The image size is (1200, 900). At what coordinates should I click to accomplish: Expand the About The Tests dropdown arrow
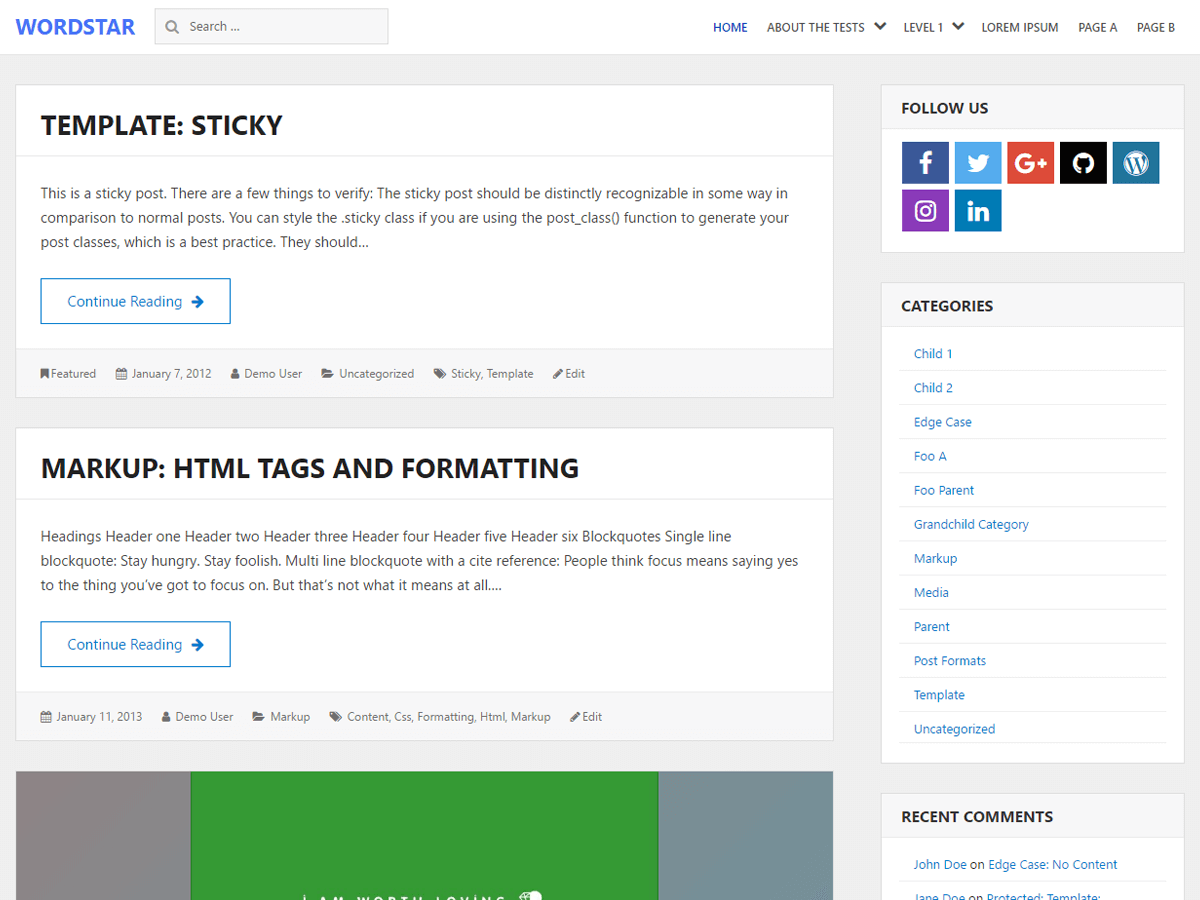[x=880, y=27]
